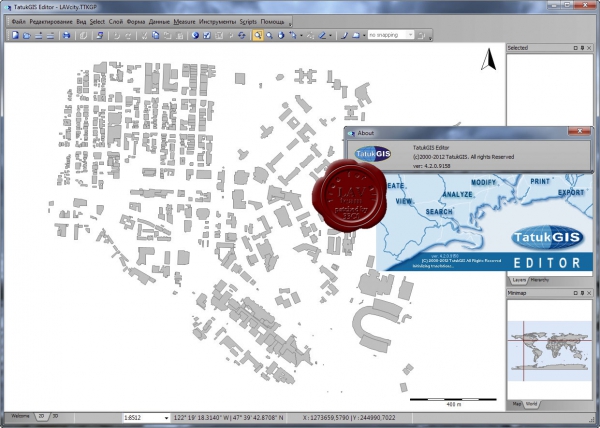Open the Measure menu

pos(184,22)
